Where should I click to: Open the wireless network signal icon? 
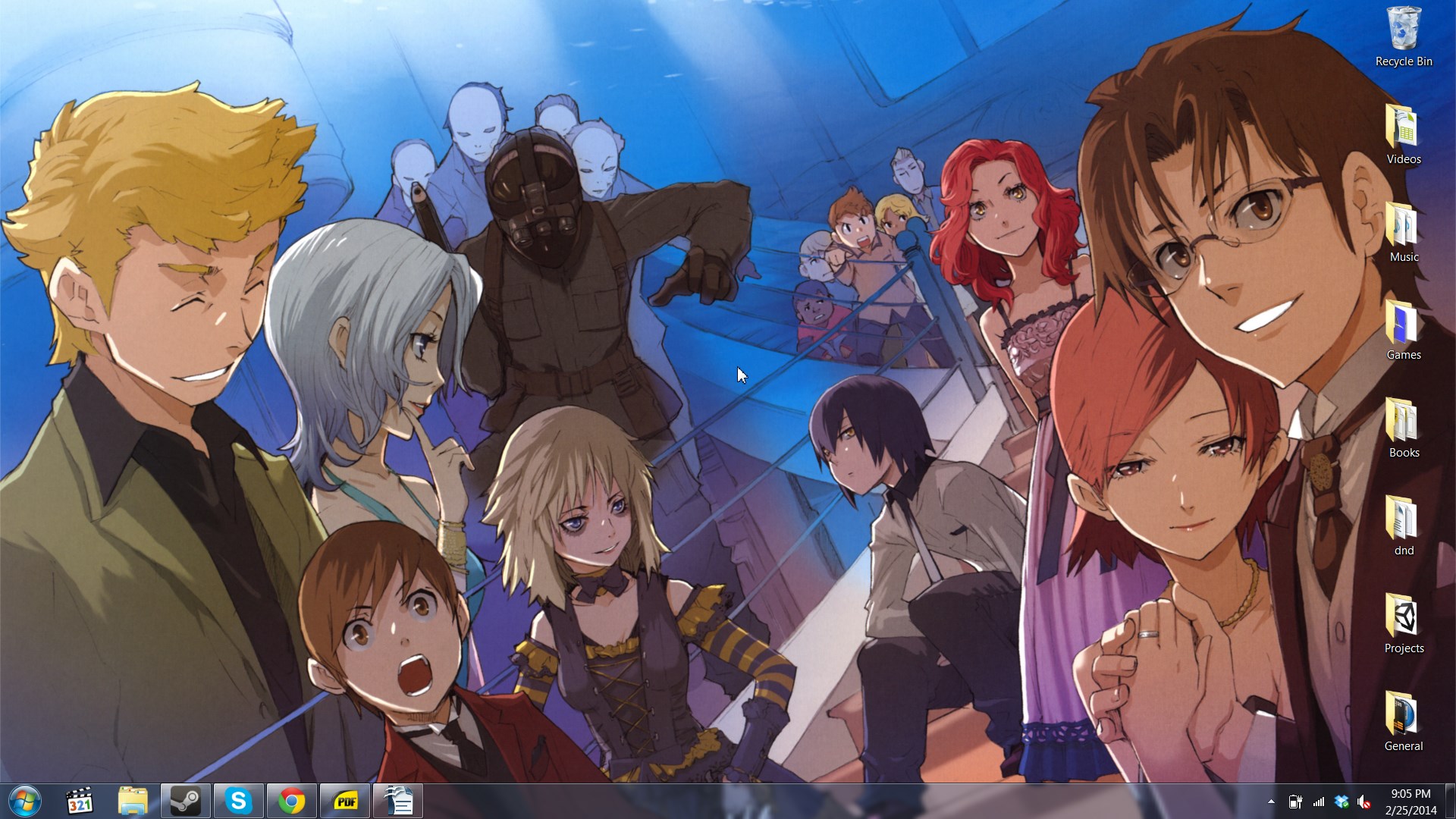click(1319, 802)
